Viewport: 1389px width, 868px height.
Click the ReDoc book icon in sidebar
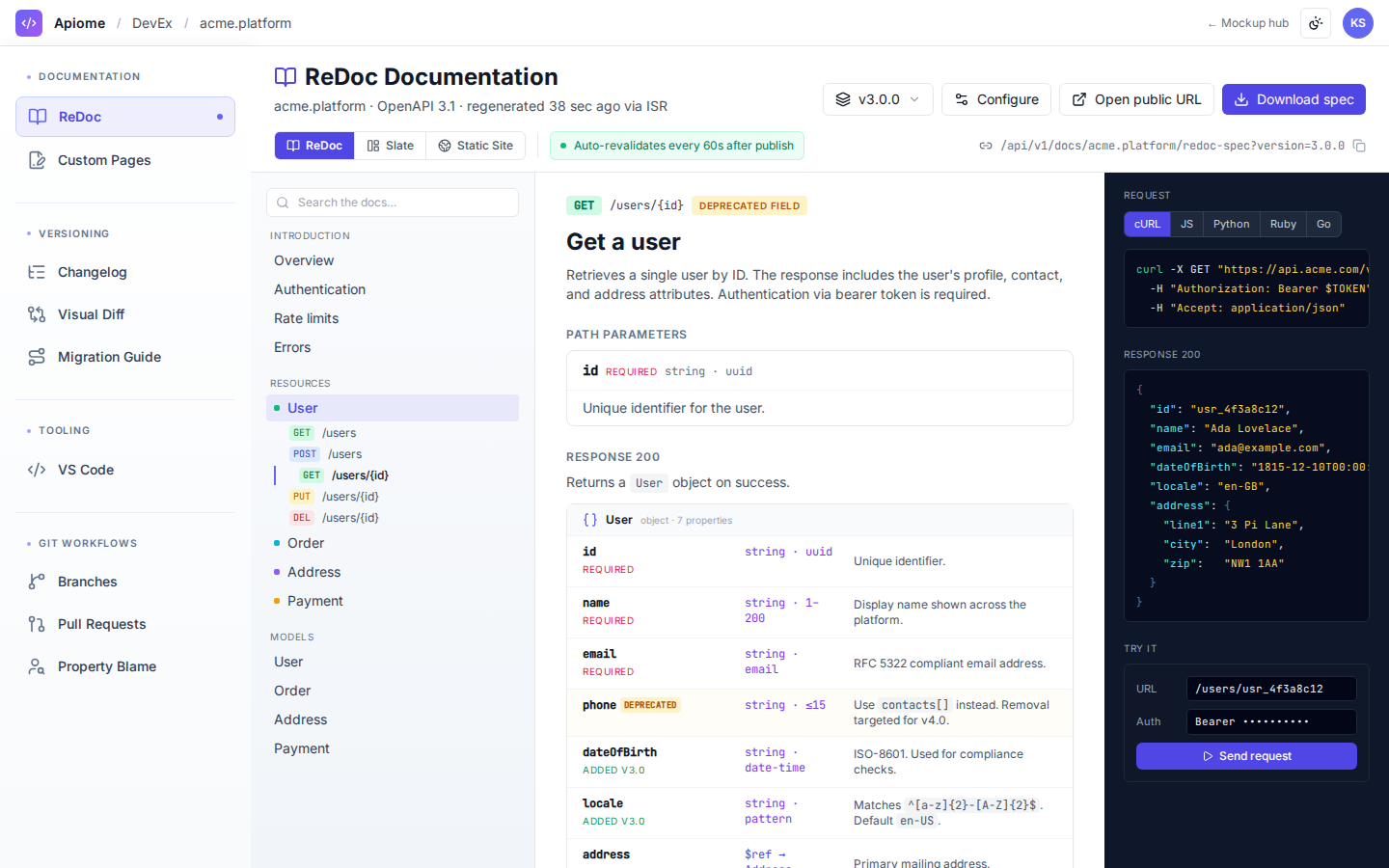[38, 117]
